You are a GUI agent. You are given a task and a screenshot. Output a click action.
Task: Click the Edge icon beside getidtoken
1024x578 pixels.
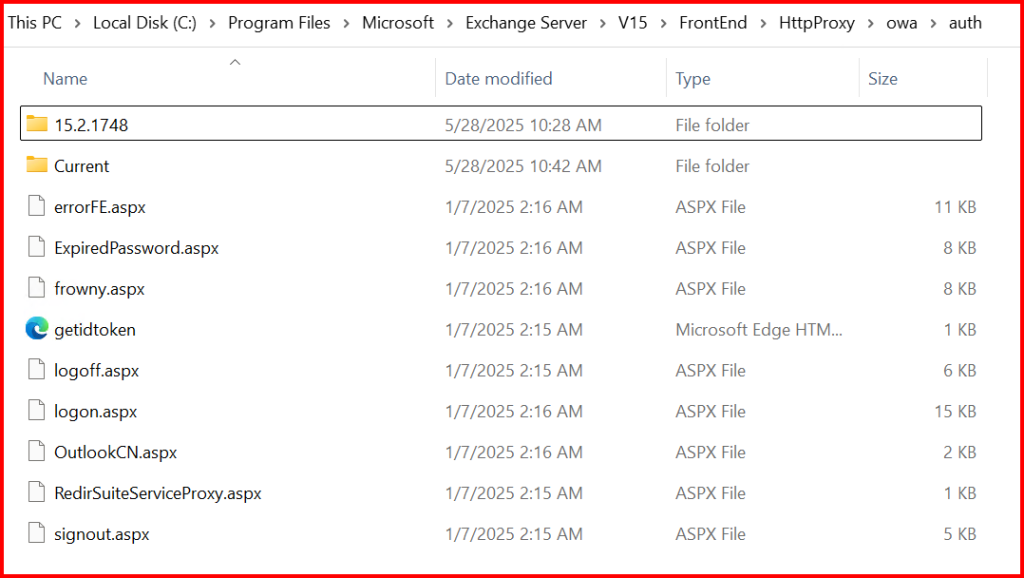[x=37, y=329]
